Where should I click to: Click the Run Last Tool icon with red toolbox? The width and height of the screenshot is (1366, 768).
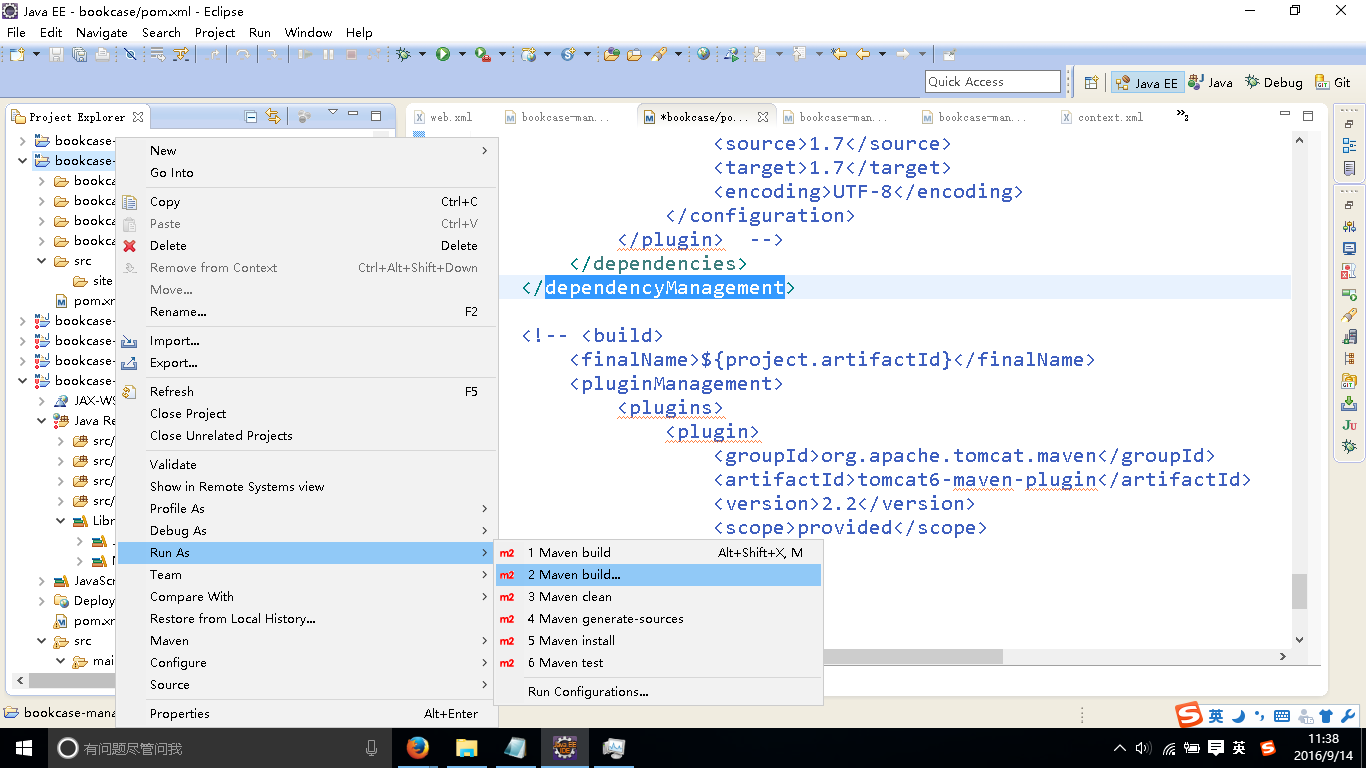(483, 54)
